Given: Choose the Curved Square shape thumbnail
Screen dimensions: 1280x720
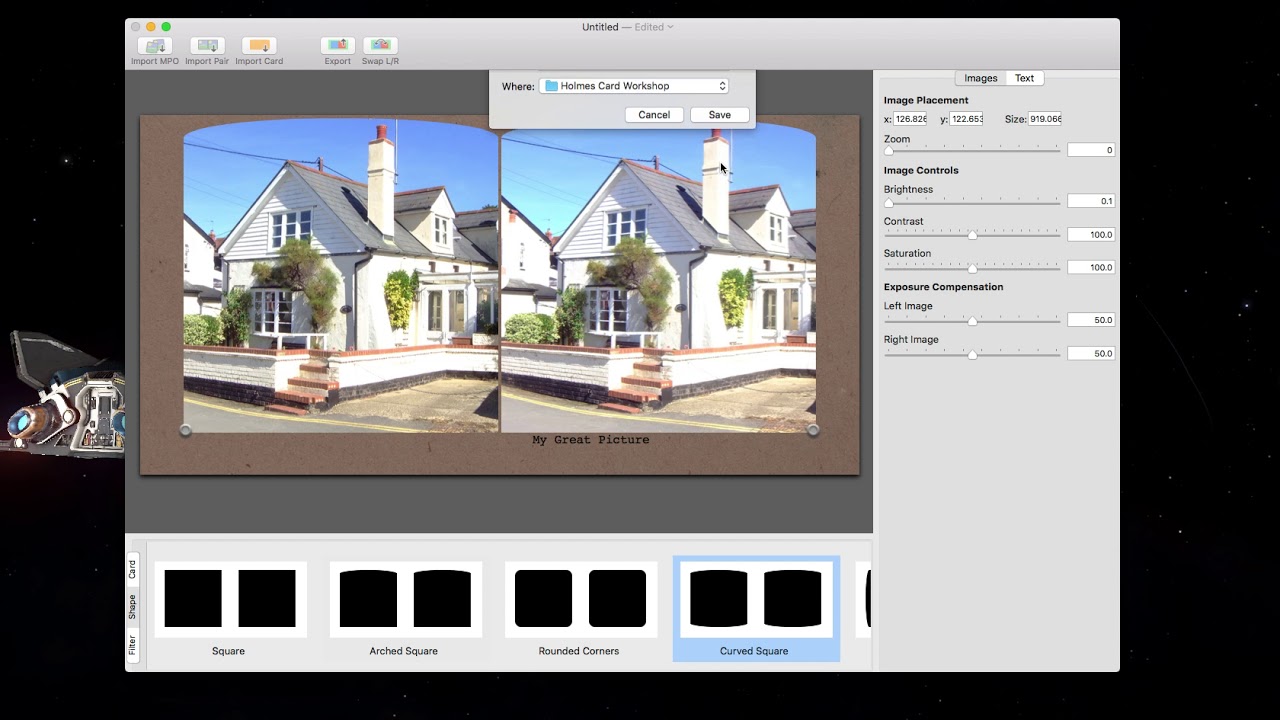Looking at the screenshot, I should 756,599.
